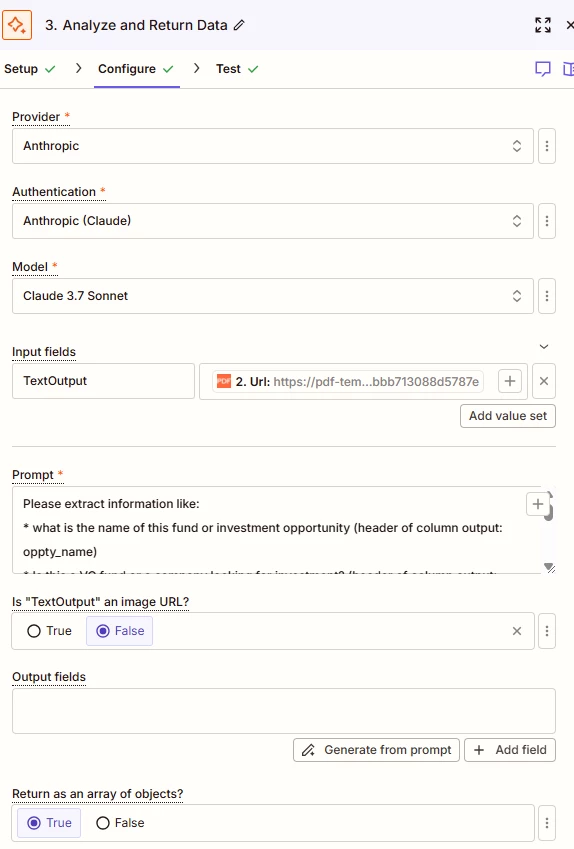Image resolution: width=574 pixels, height=849 pixels.
Task: Click the plus icon in Url value field
Action: pyautogui.click(x=510, y=381)
